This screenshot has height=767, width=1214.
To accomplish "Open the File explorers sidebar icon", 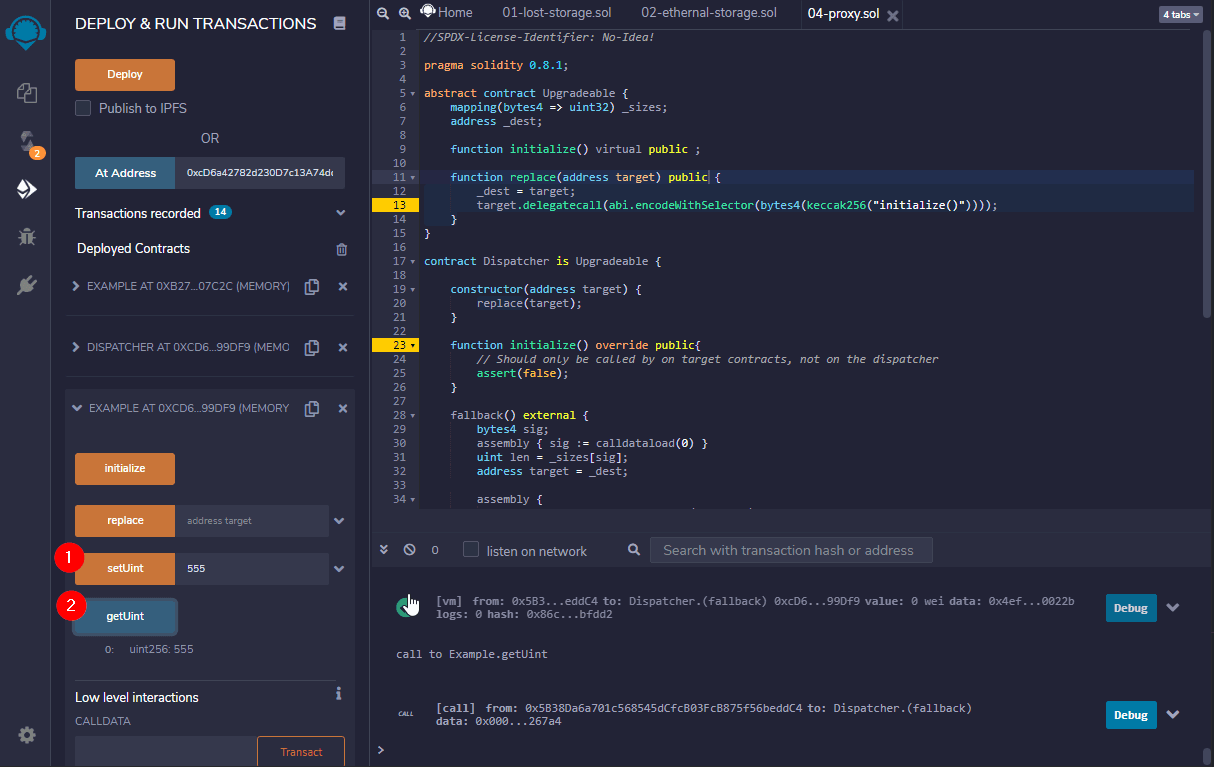I will 27,92.
